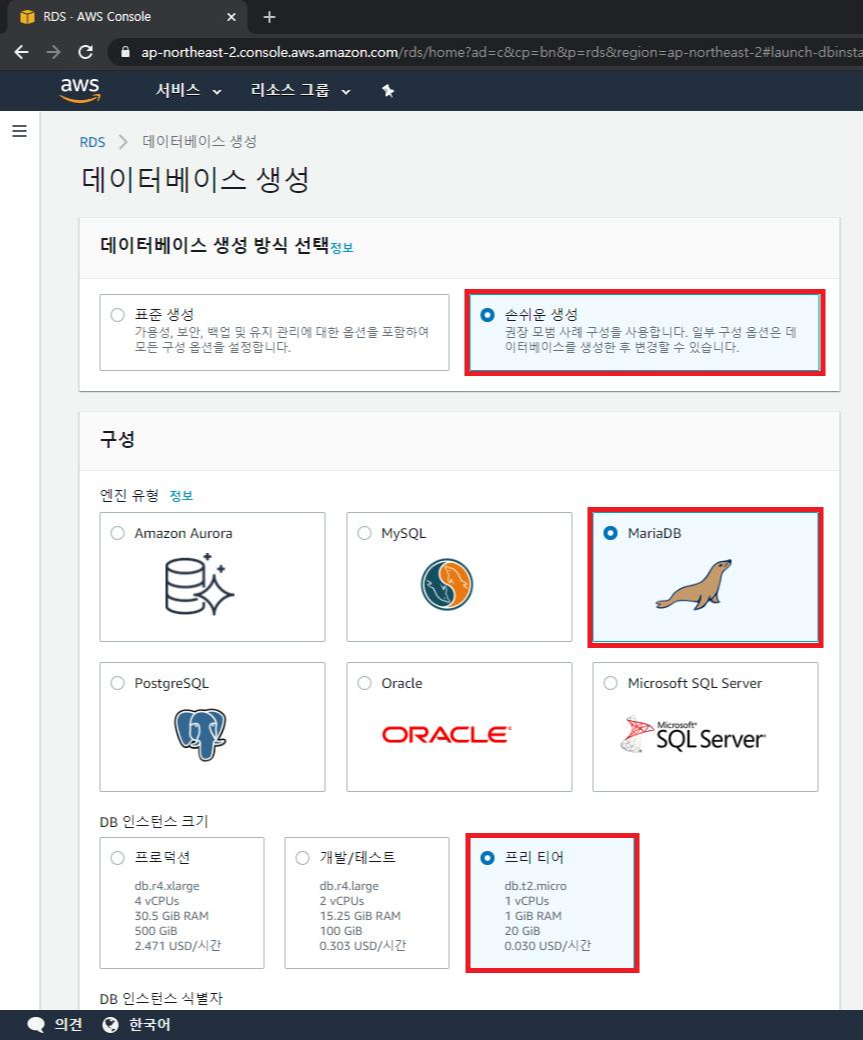This screenshot has height=1040, width=863.
Task: Reload the page with refresh icon
Action: point(86,52)
